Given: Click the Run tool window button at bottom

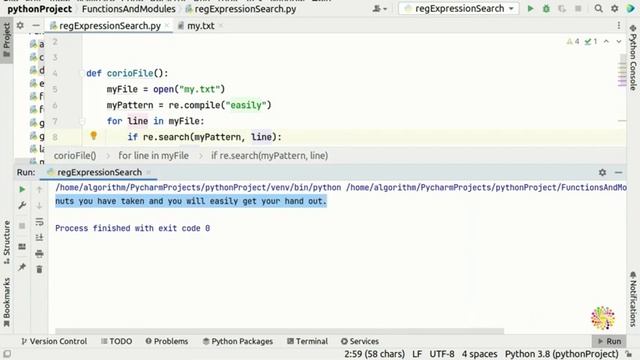Looking at the screenshot, I should point(609,341).
